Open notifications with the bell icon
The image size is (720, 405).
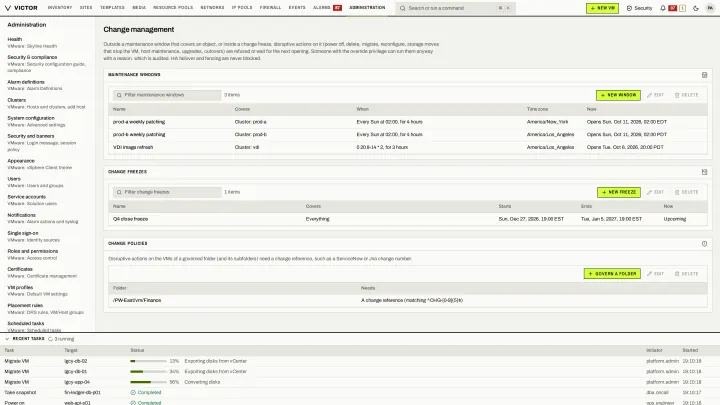pyautogui.click(x=663, y=8)
